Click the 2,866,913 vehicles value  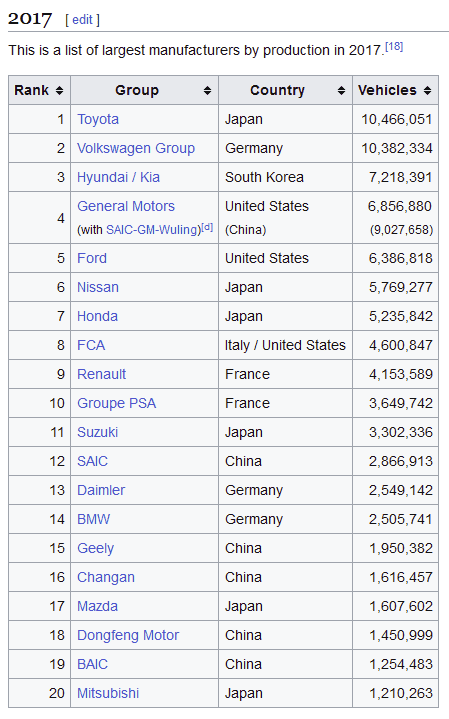tap(400, 461)
